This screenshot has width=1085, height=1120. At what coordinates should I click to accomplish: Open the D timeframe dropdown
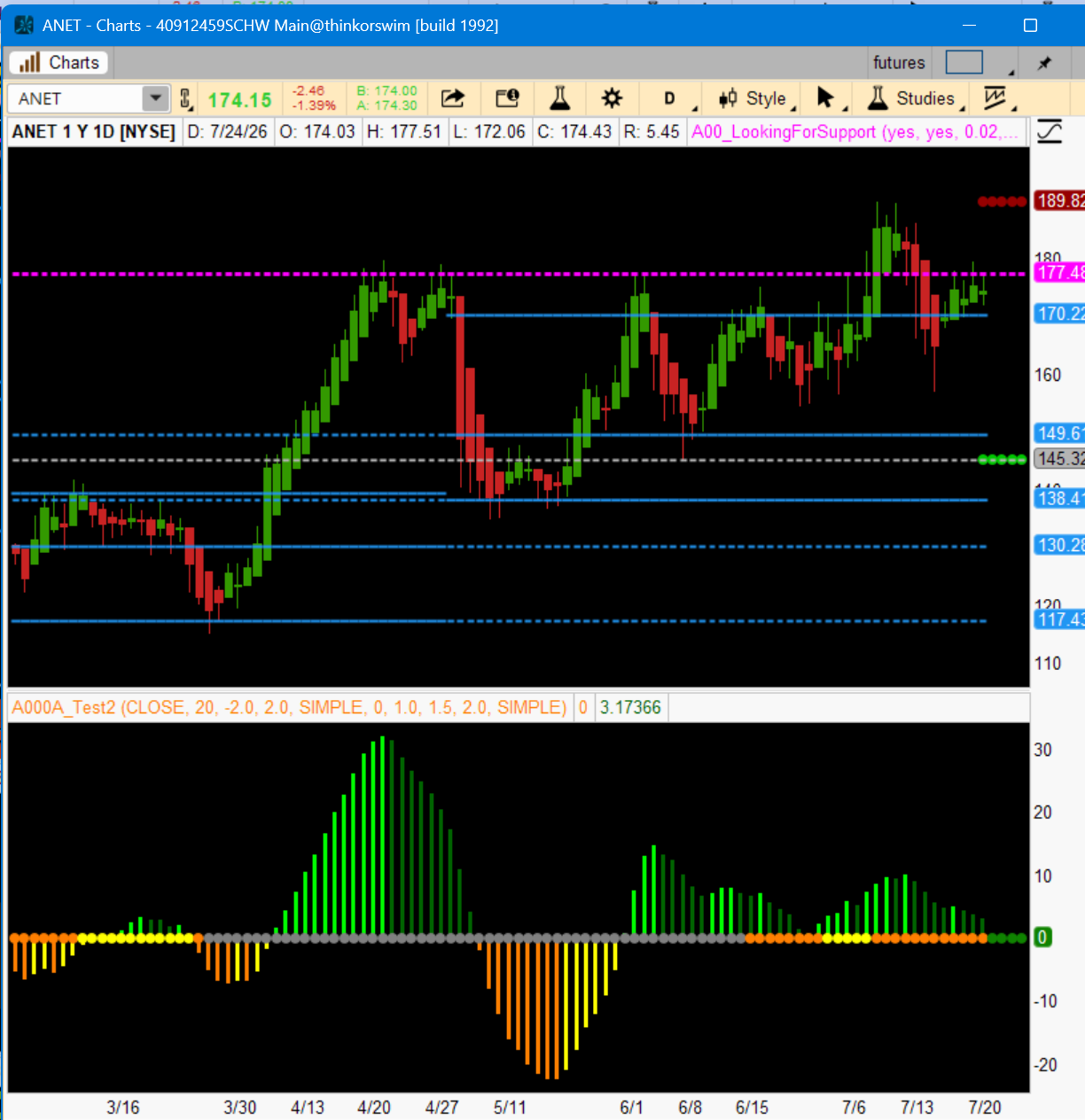tap(670, 98)
